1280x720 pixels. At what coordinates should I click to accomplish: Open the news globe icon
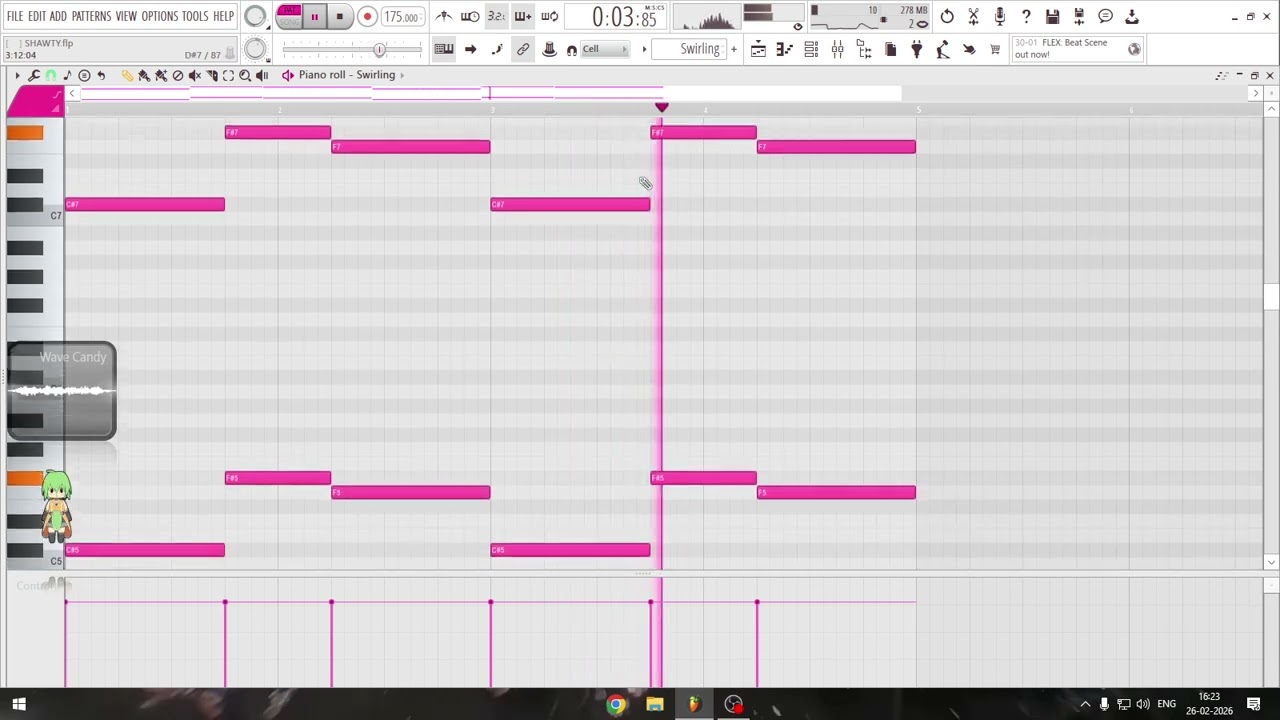1134,49
